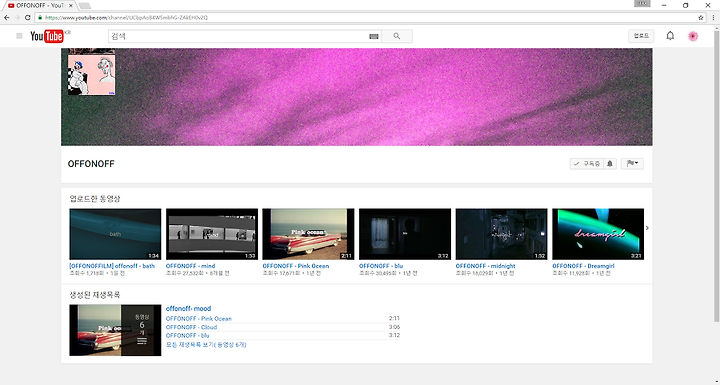
Task: Click the upload button in the header
Action: click(x=641, y=36)
